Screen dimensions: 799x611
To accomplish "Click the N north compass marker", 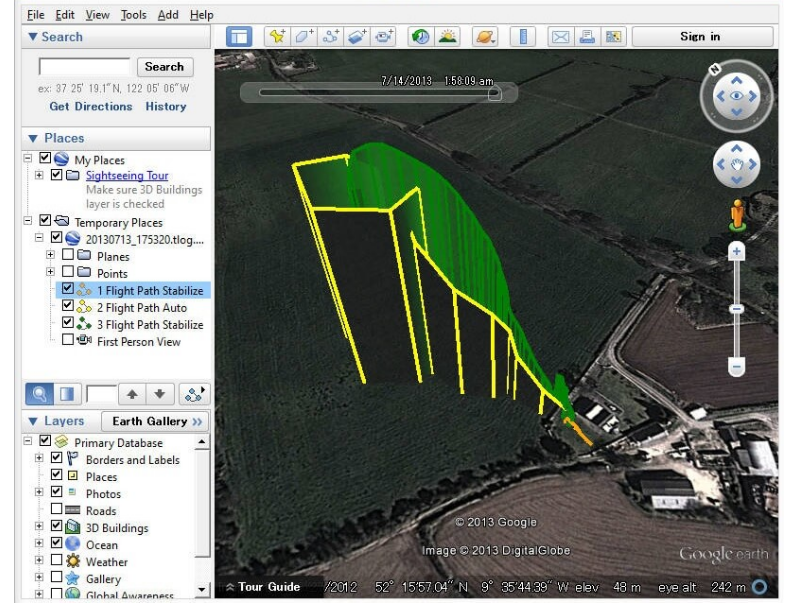I will click(x=715, y=69).
